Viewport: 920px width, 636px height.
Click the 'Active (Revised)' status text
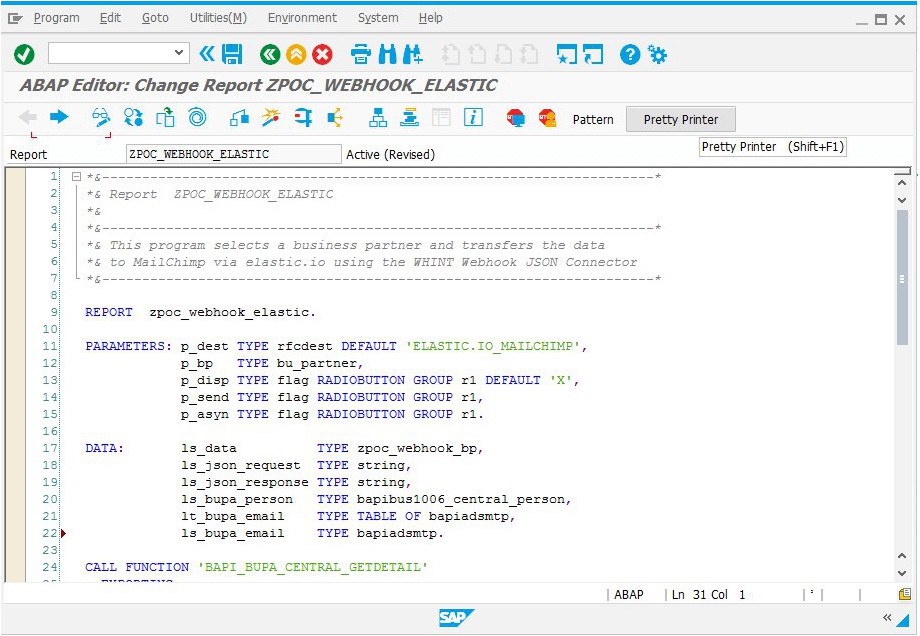(x=390, y=154)
